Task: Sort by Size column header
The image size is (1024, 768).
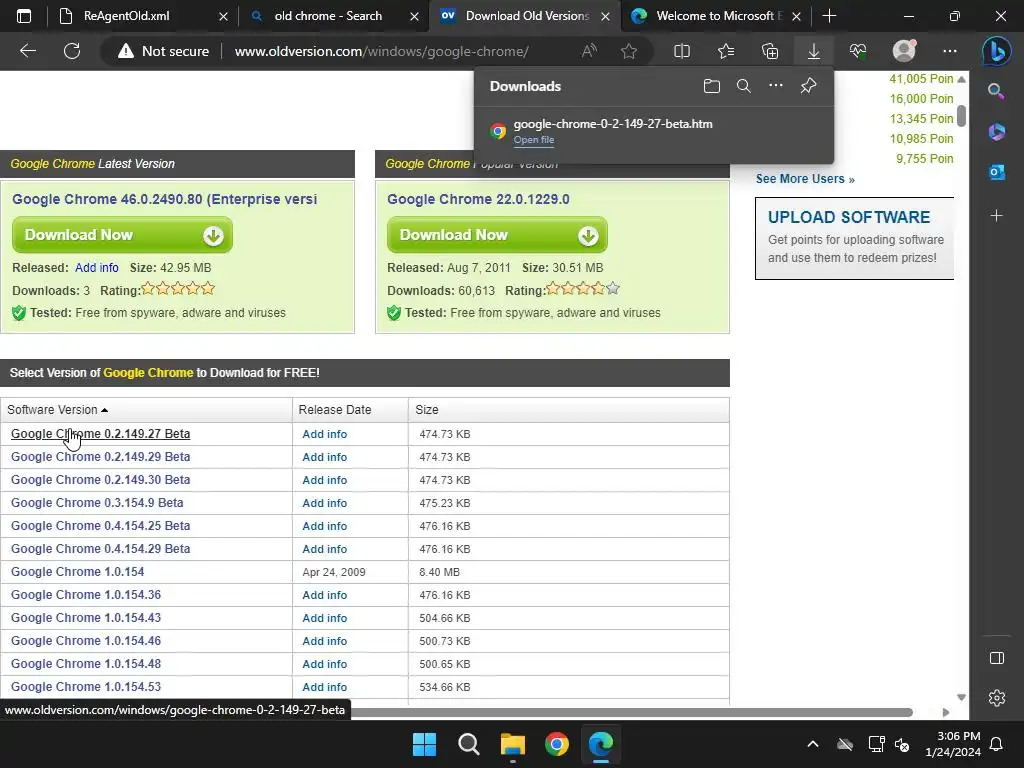Action: tap(569, 410)
